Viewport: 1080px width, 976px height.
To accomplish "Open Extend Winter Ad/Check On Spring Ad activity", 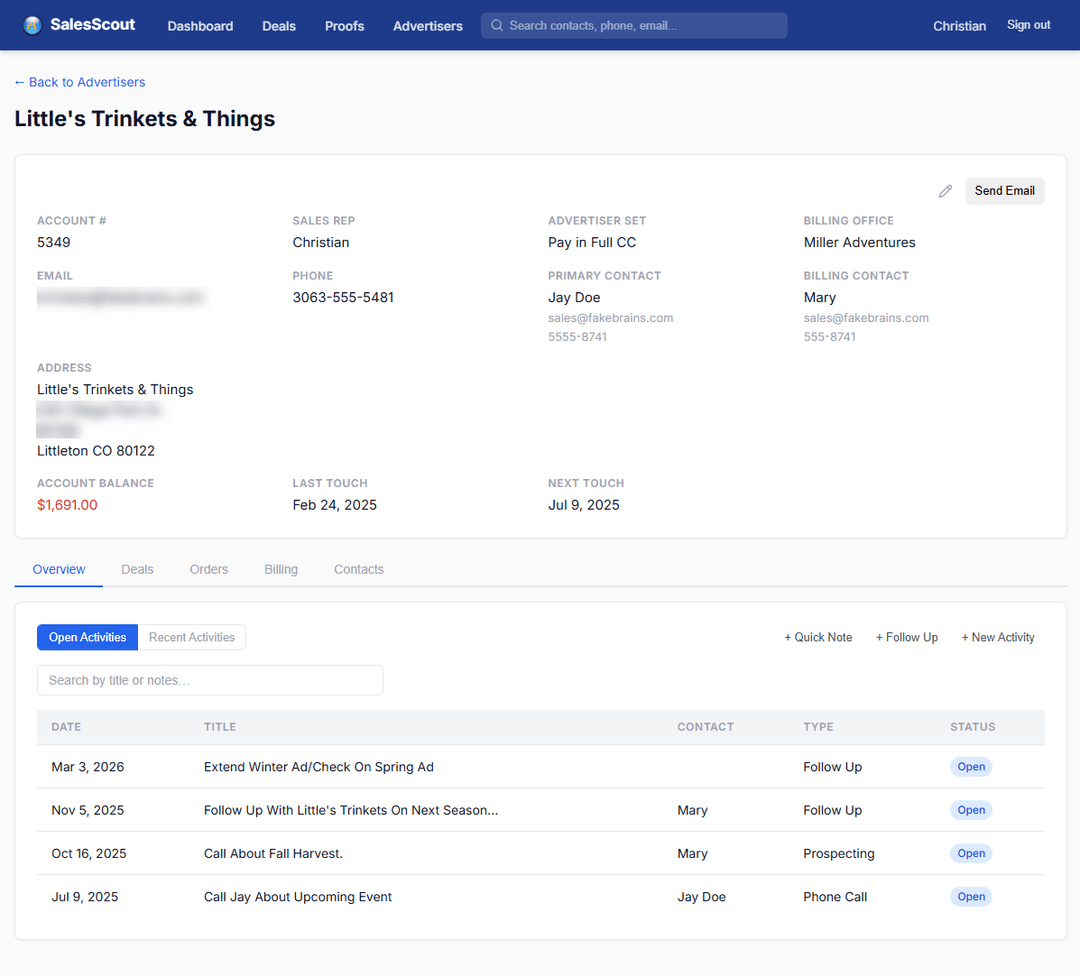I will 319,767.
